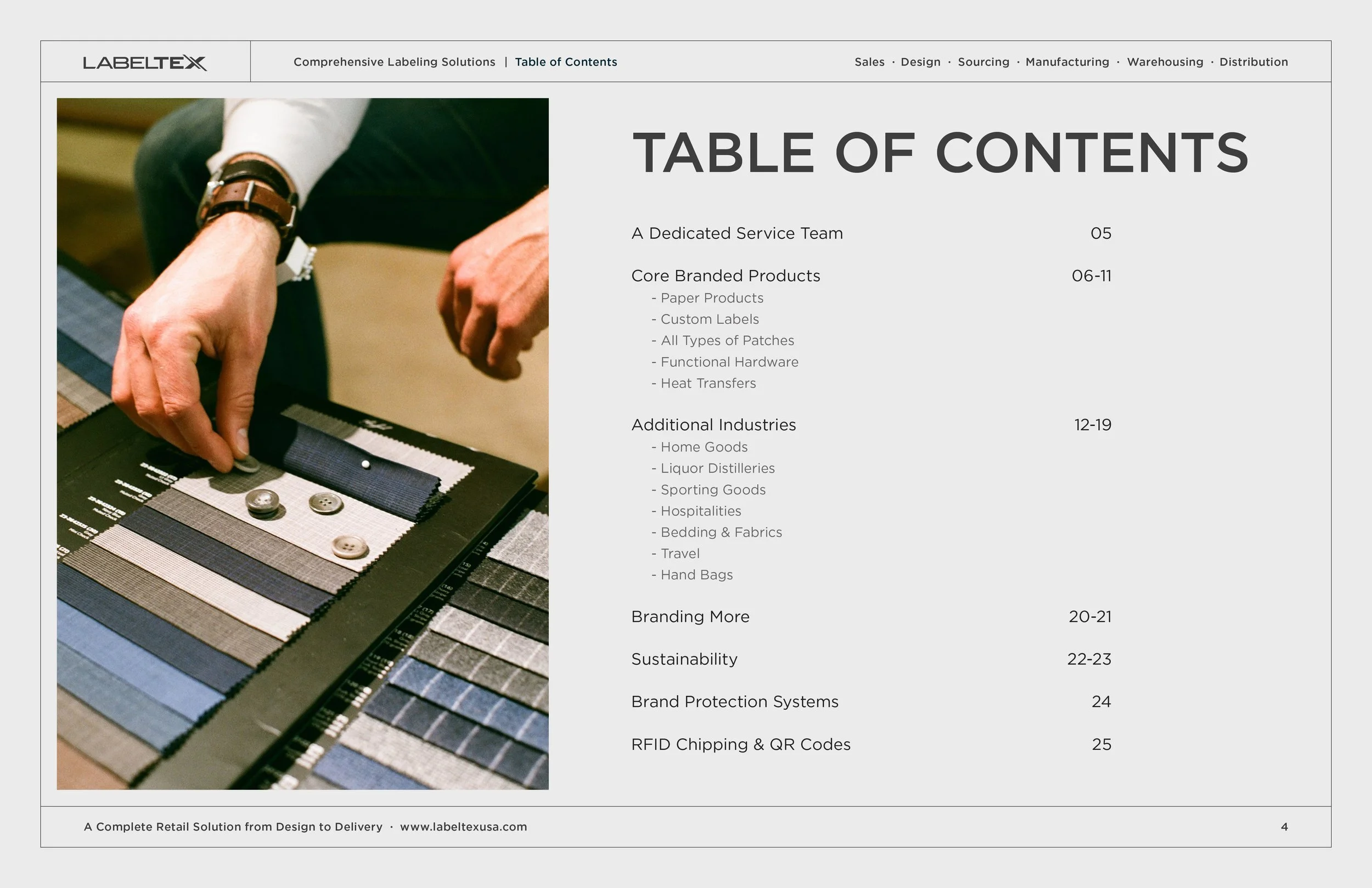
Task: Open the 'A Dedicated Service Team' entry
Action: (x=737, y=234)
